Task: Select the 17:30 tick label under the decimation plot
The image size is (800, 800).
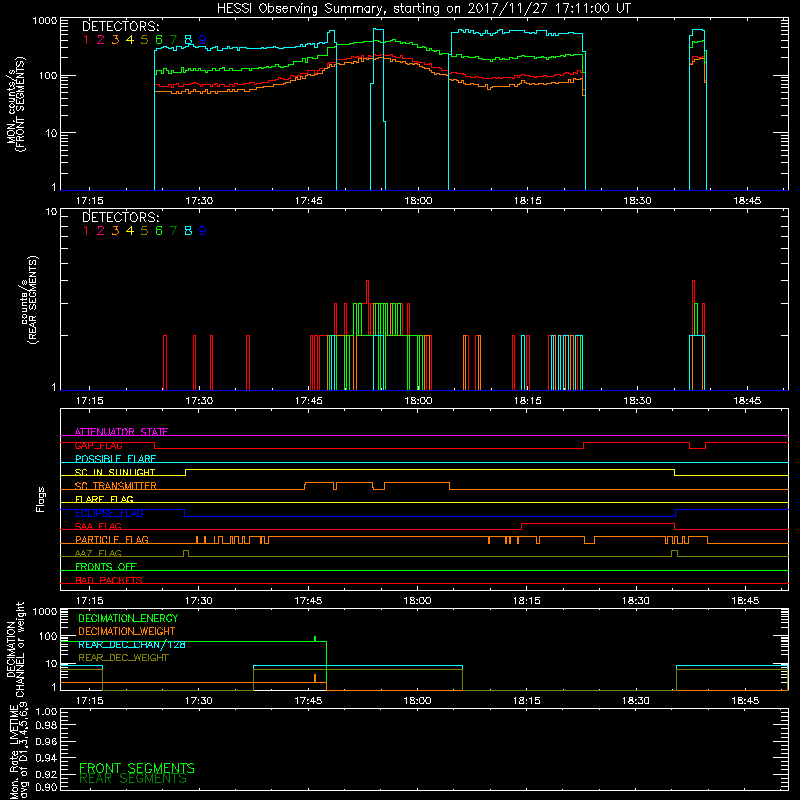Action: point(198,701)
